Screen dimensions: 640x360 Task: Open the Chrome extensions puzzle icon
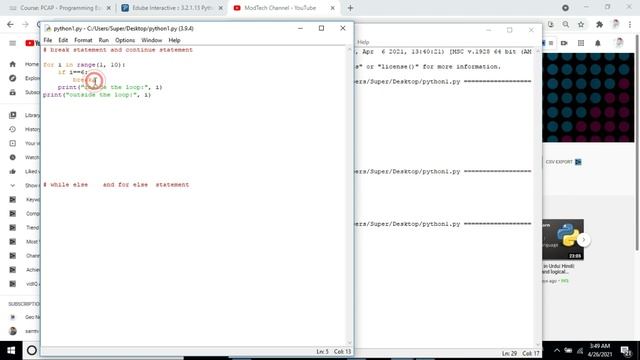click(599, 24)
